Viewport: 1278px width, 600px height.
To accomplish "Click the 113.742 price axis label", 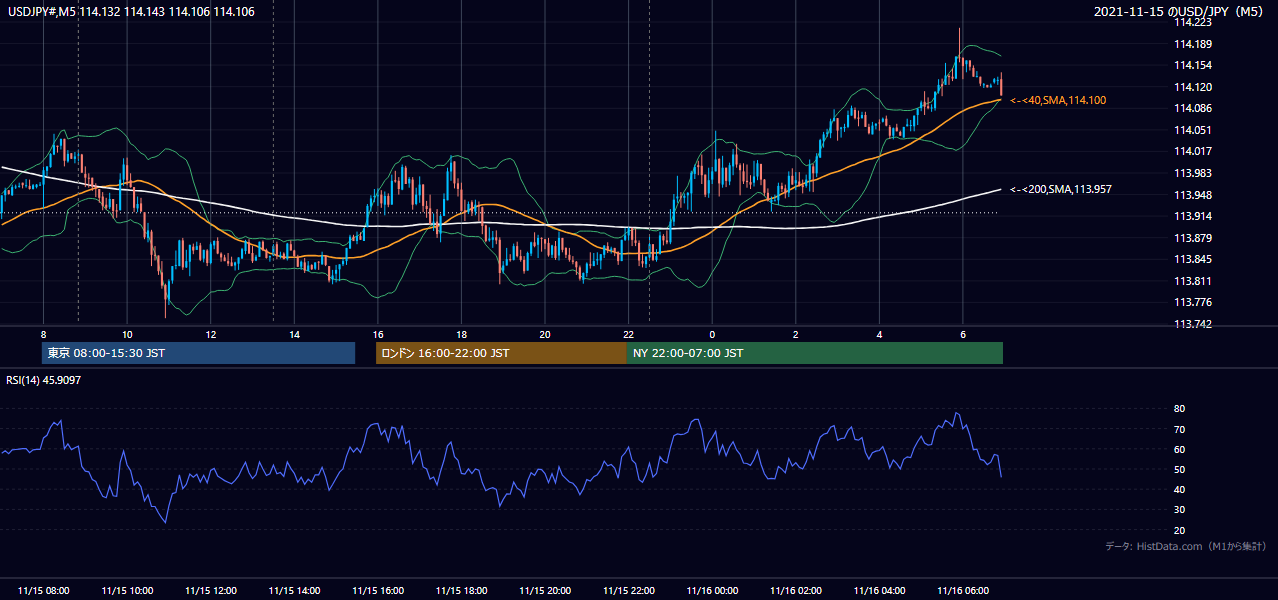I will [x=1193, y=324].
